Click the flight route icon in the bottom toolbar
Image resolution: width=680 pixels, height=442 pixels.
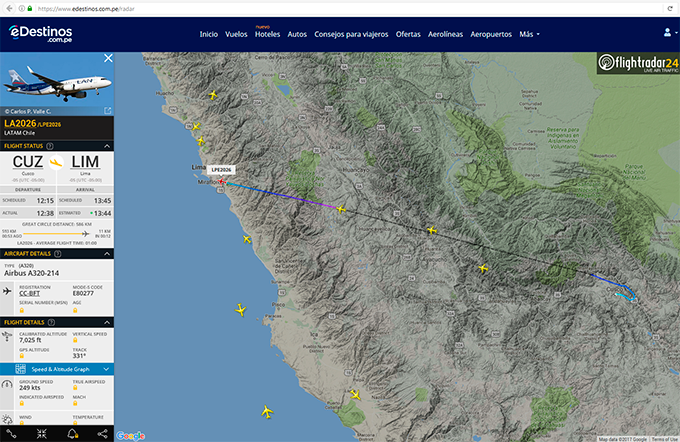(x=11, y=433)
